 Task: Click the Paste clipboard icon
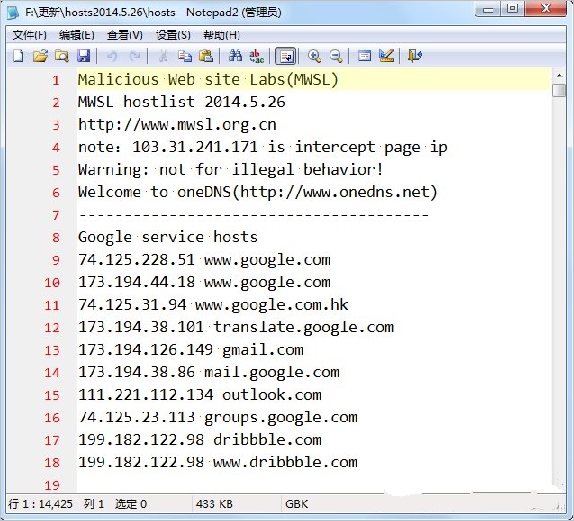click(206, 56)
